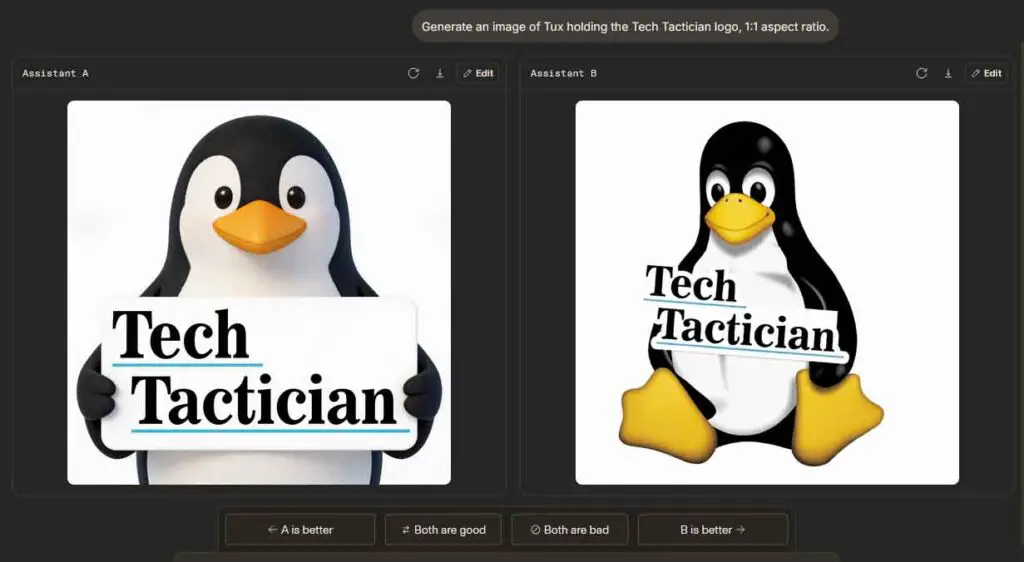The width and height of the screenshot is (1024, 562).
Task: Focus the message input at the bottom
Action: pyautogui.click(x=505, y=556)
